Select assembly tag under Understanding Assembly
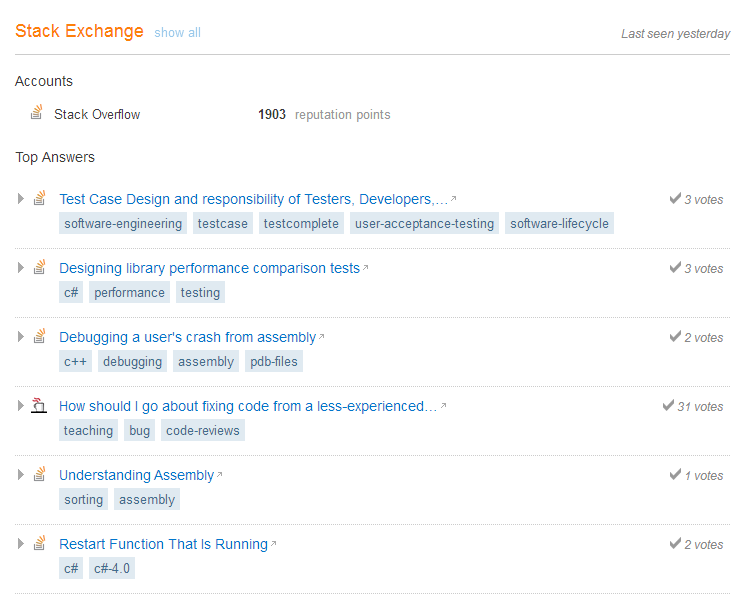The width and height of the screenshot is (749, 594). 147,499
